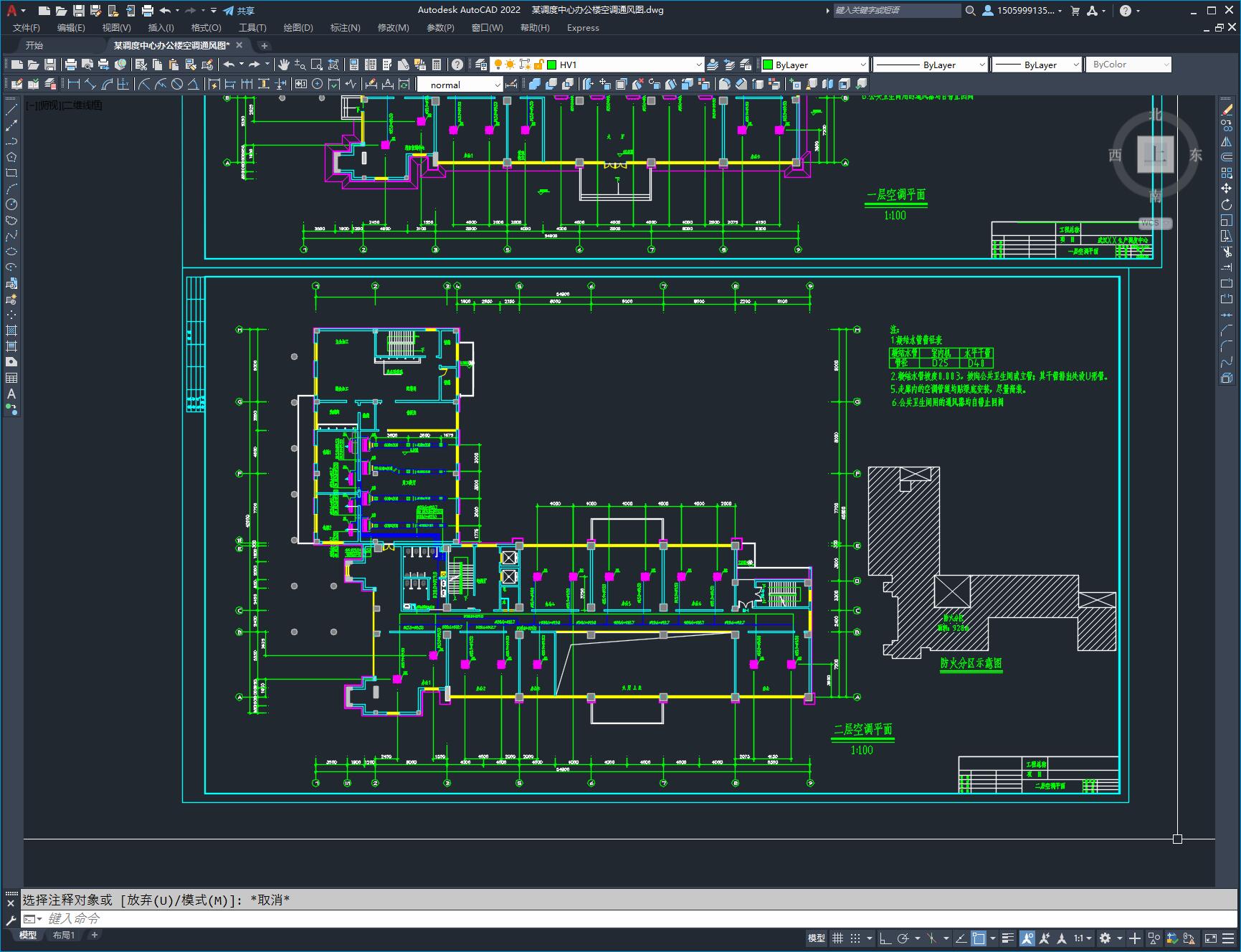Expand the annotation scale 1:1 dropdown
Screen dimensions: 1241x952
tap(1083, 938)
